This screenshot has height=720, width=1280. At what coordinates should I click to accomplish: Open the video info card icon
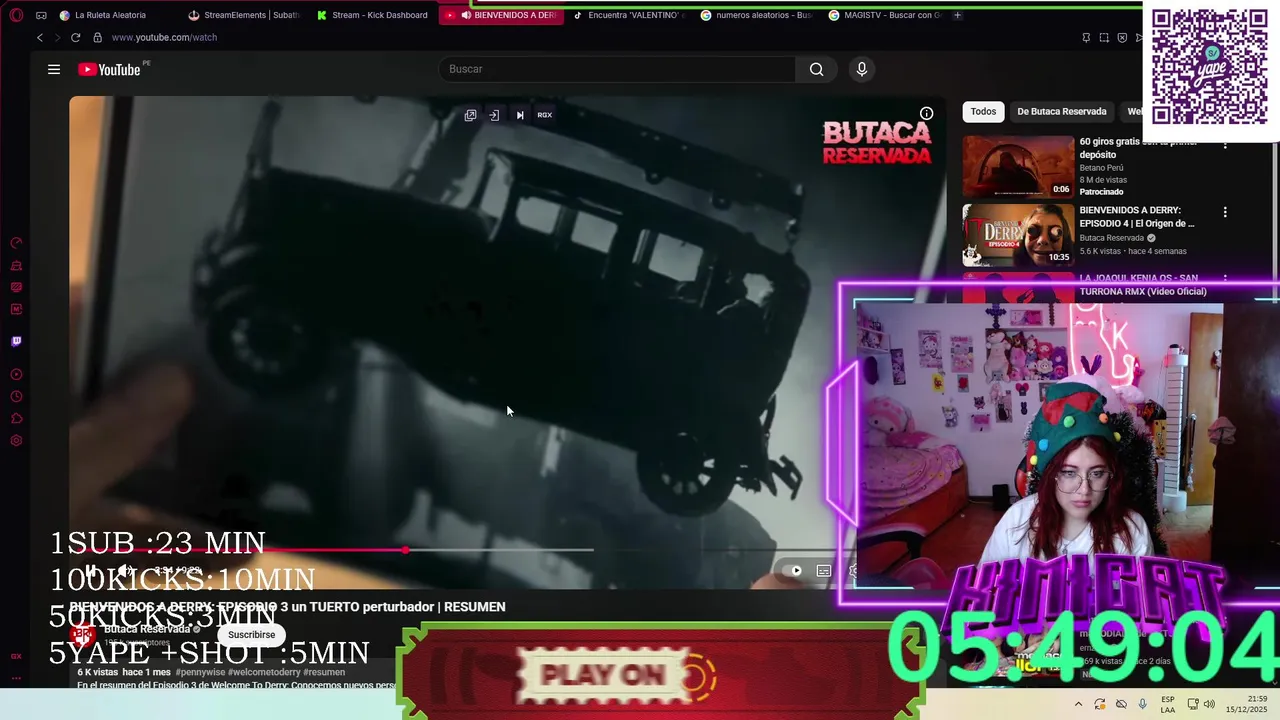tap(927, 113)
